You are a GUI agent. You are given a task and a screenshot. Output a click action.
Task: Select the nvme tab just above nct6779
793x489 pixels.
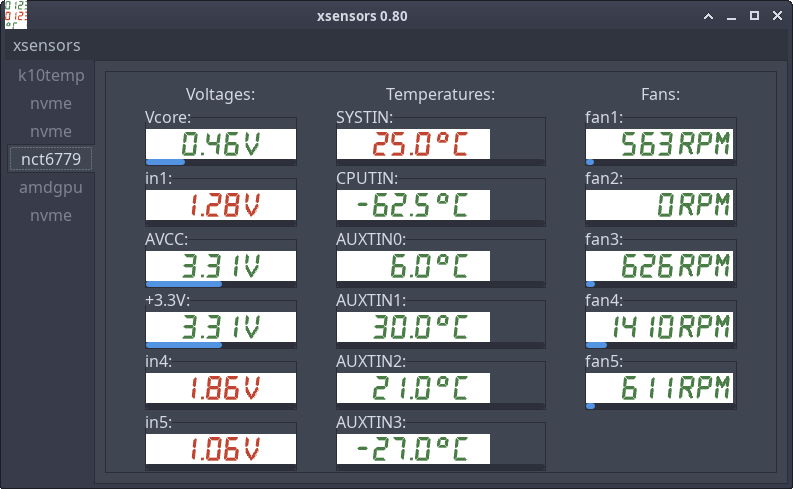[51, 131]
